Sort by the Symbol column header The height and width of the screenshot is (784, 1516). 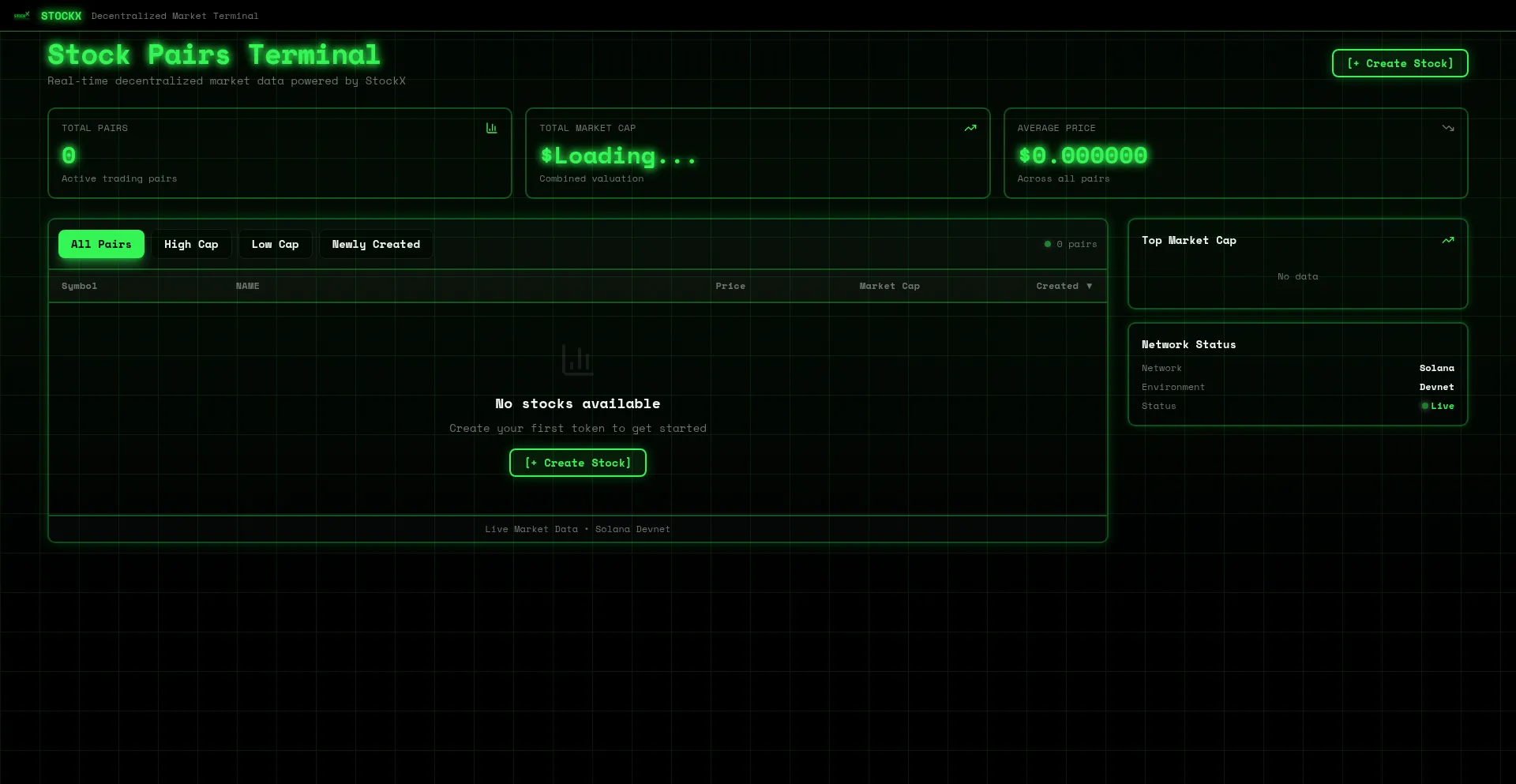[79, 286]
